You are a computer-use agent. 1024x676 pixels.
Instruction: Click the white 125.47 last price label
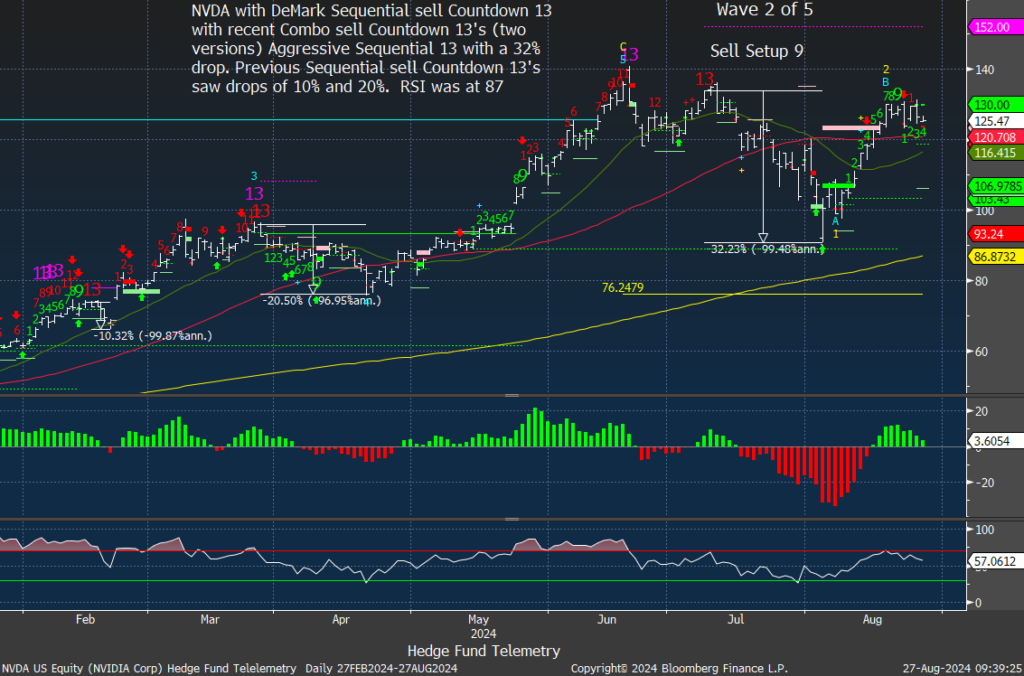[x=995, y=121]
